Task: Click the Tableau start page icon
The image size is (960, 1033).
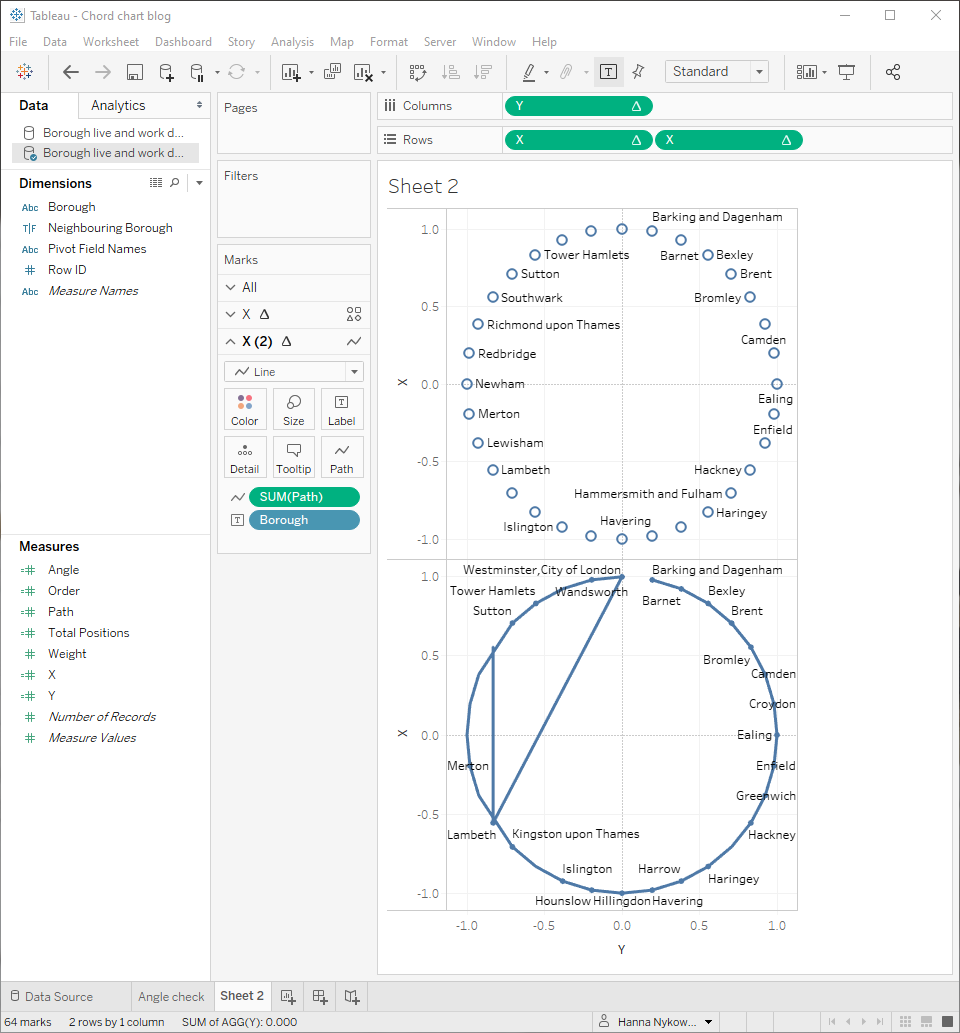Action: [x=24, y=72]
